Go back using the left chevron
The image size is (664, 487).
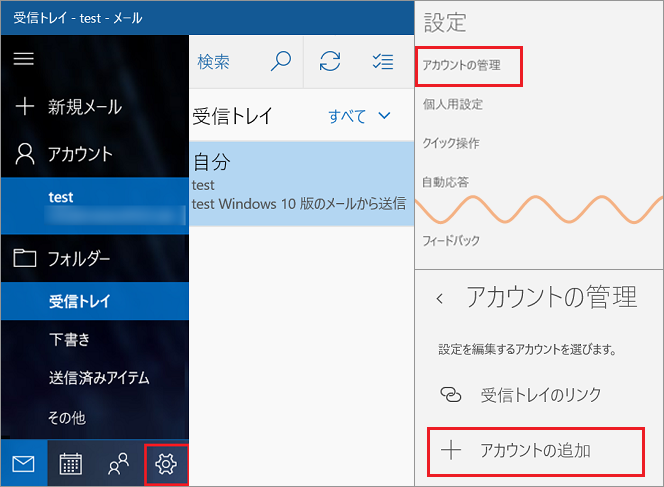(439, 298)
